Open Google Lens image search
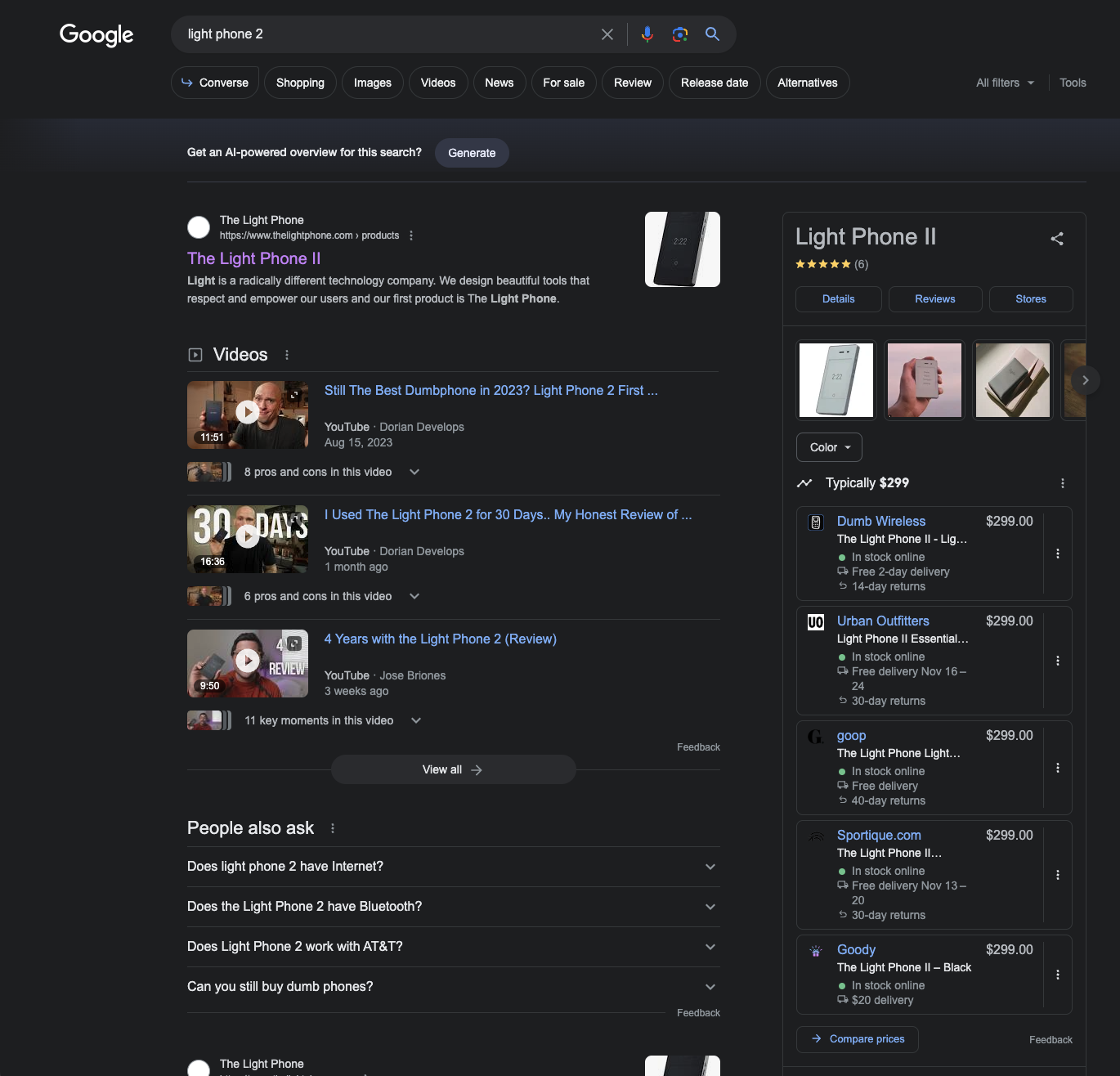This screenshot has height=1076, width=1120. coord(679,34)
